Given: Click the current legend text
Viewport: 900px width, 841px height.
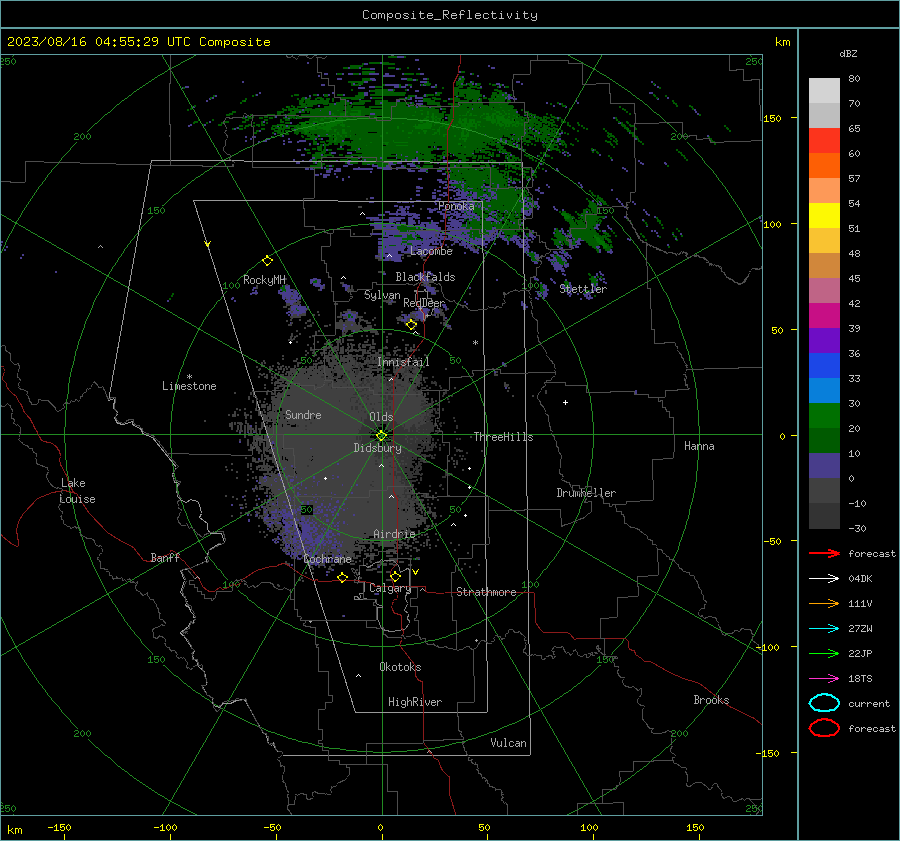Looking at the screenshot, I should (x=869, y=703).
